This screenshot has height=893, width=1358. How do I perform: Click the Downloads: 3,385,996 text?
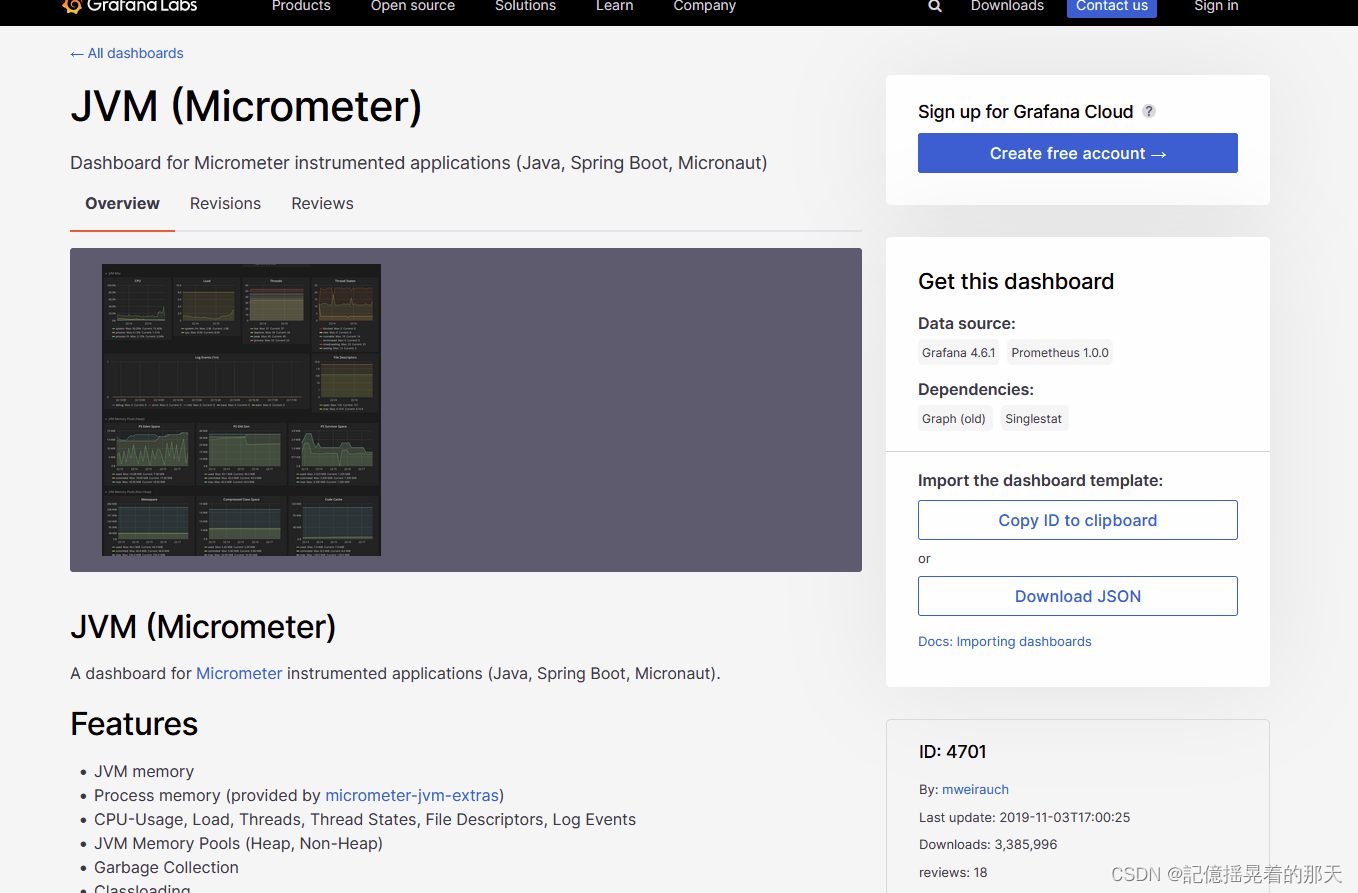[988, 844]
